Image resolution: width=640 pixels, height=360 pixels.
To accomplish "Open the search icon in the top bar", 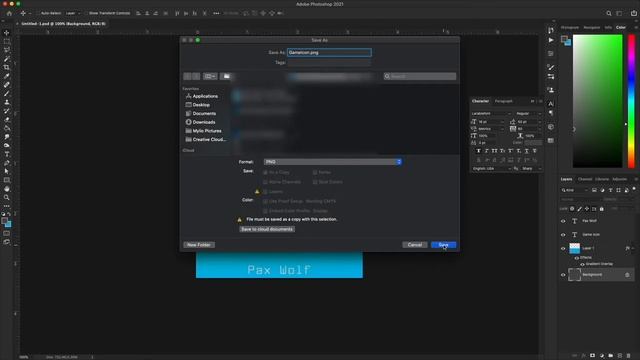I will [x=609, y=13].
